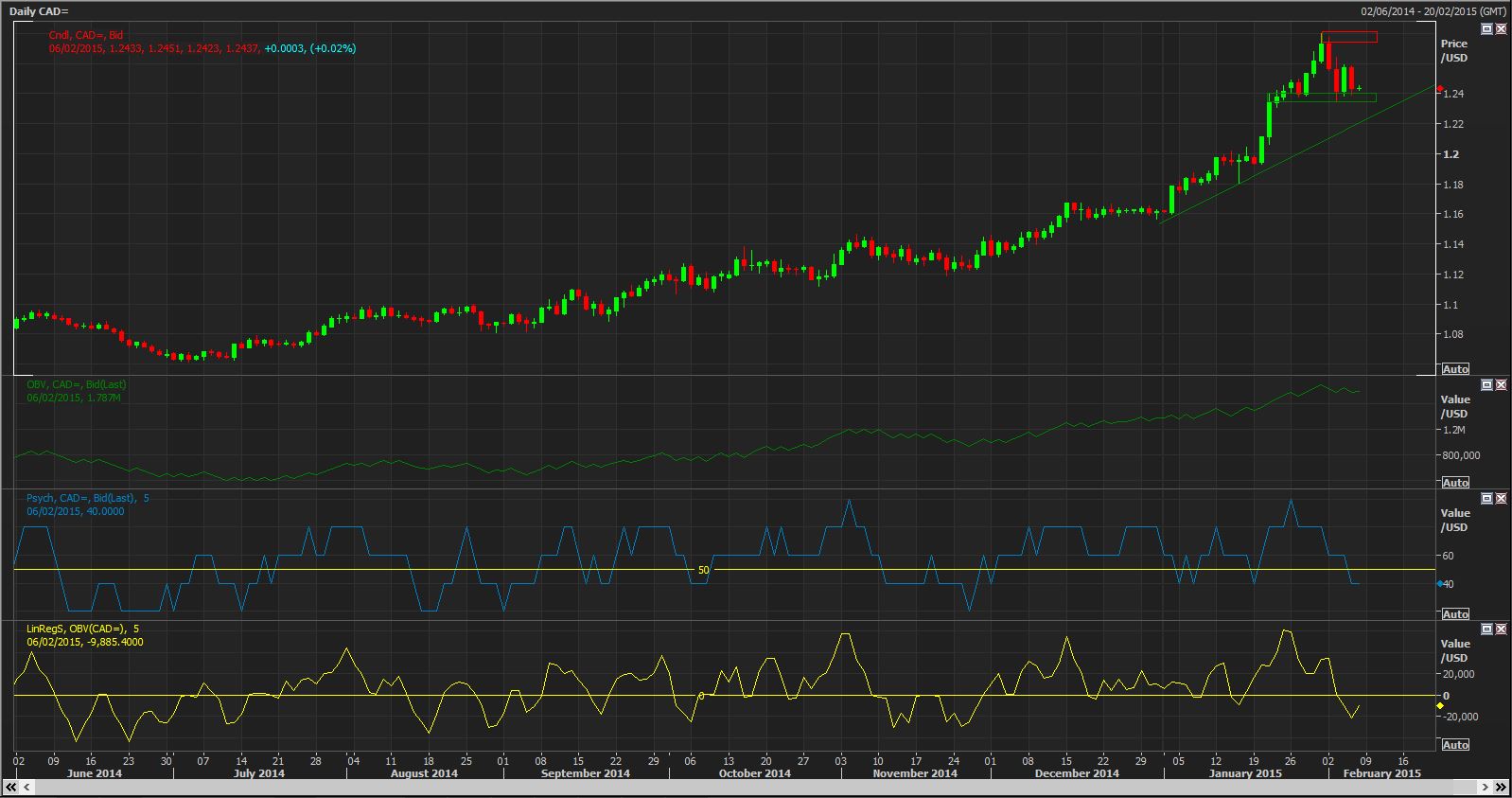Select the Cndl, CAD=, Bid legend label
This screenshot has height=798, width=1512.
click(86, 35)
